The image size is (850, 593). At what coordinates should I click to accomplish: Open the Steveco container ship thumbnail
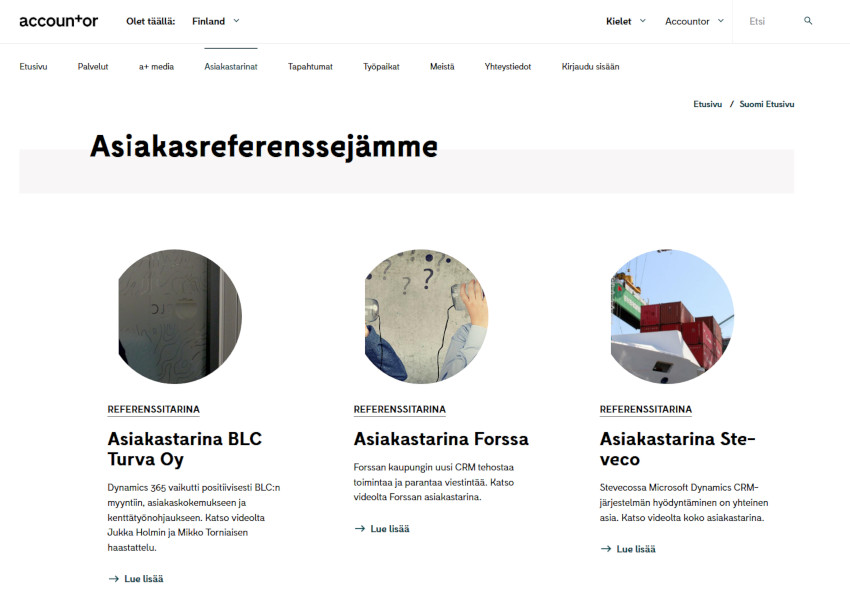coord(672,317)
